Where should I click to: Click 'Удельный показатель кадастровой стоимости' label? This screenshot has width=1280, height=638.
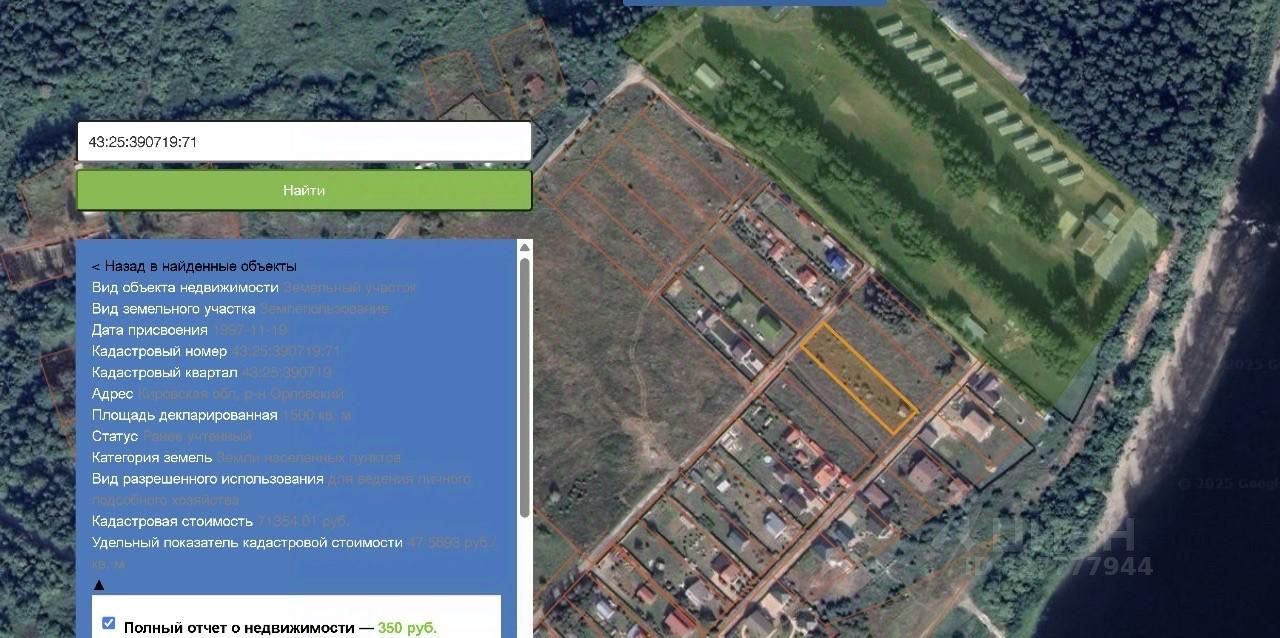(247, 542)
